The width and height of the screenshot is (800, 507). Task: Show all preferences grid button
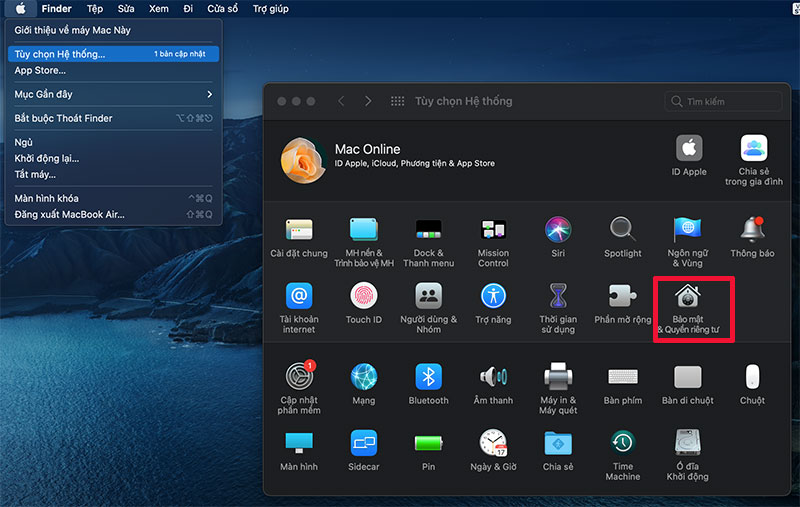397,101
